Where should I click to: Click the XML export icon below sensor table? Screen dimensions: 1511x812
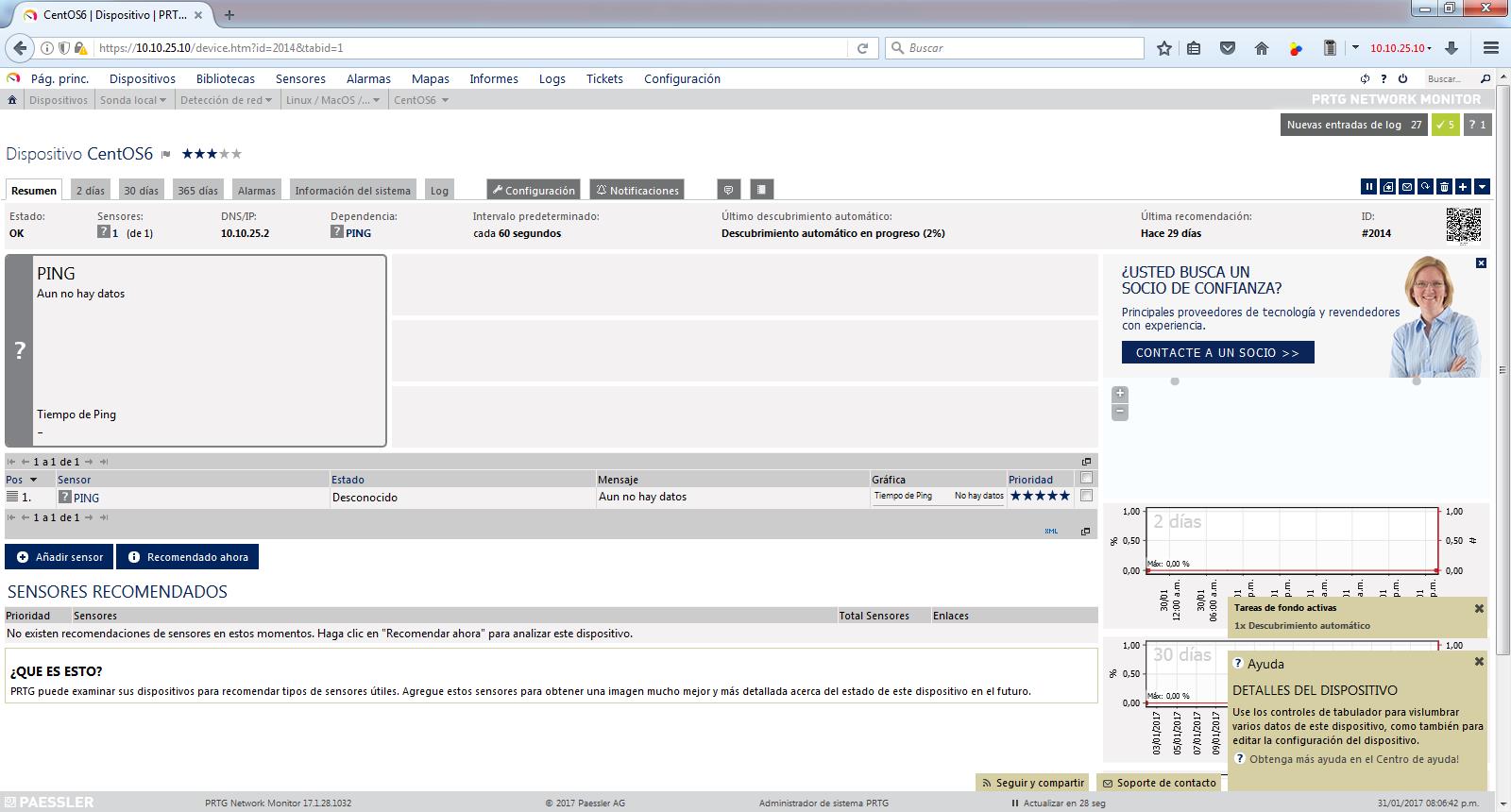[x=1051, y=531]
